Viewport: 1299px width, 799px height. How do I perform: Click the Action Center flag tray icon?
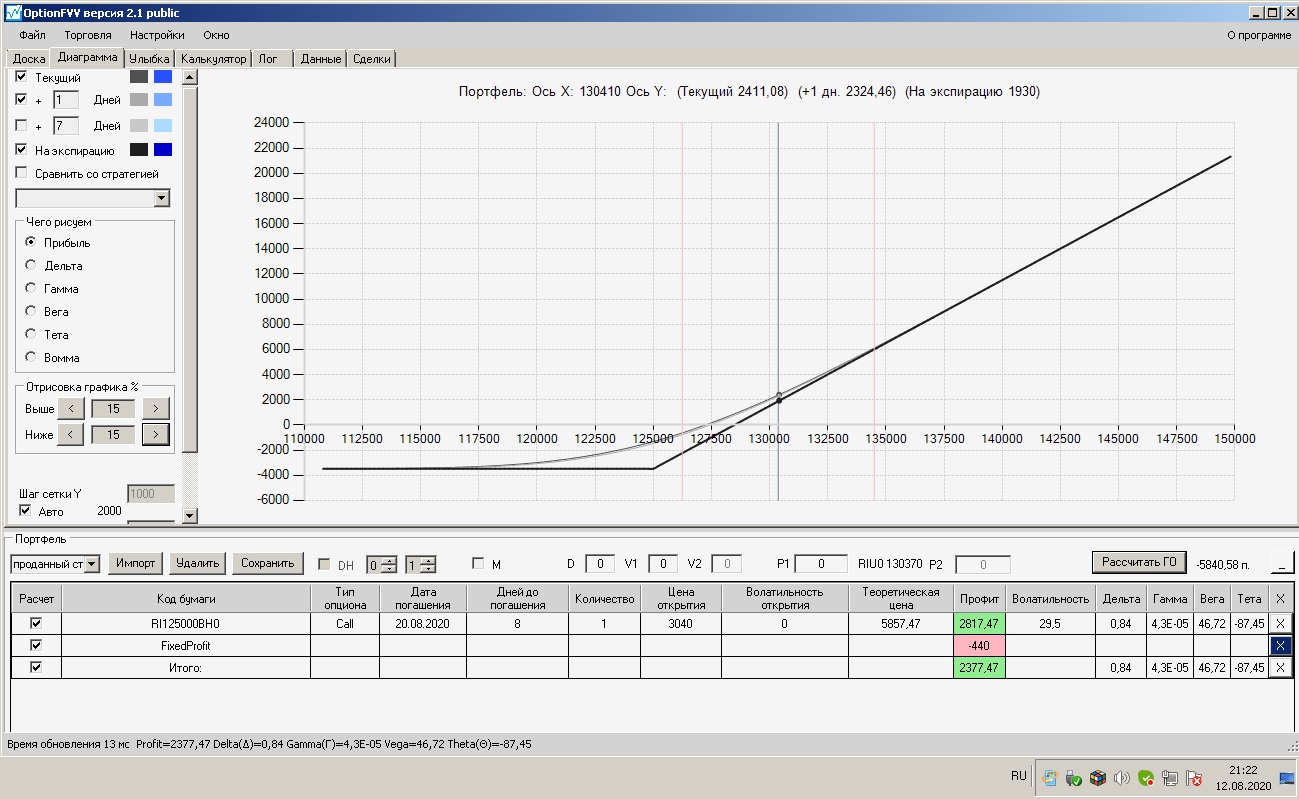point(1194,777)
